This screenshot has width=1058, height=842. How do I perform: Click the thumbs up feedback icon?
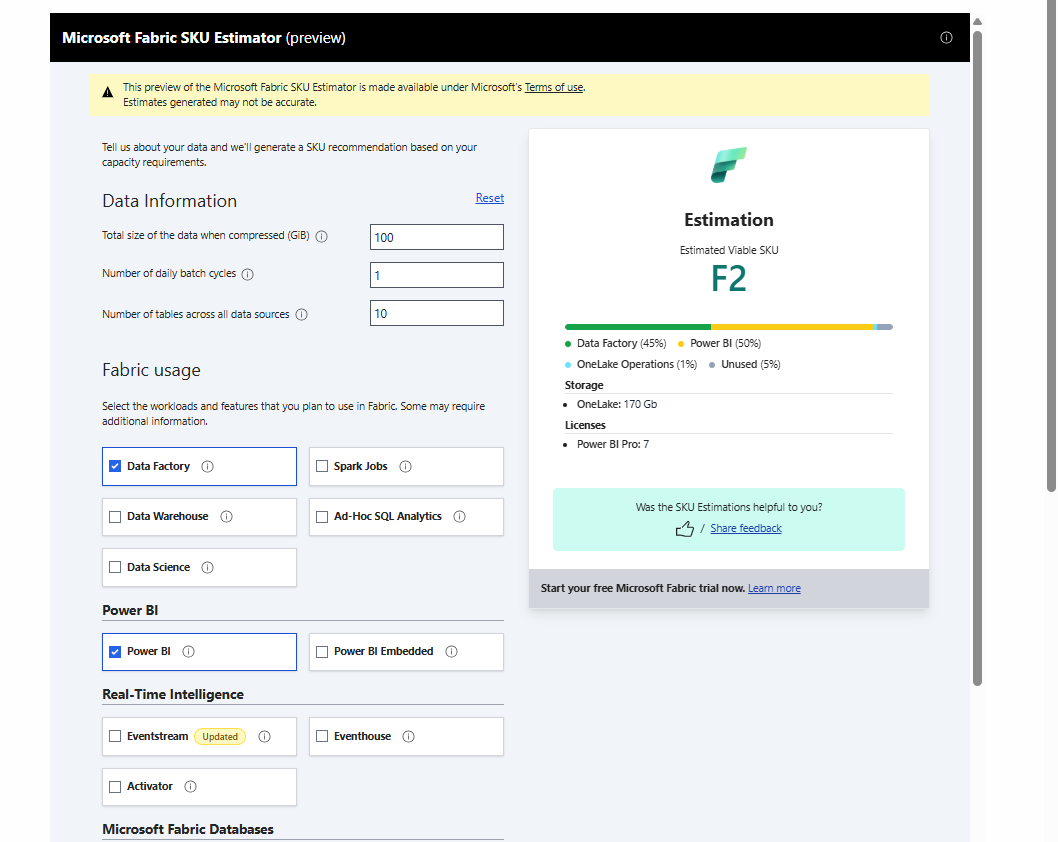tap(685, 529)
